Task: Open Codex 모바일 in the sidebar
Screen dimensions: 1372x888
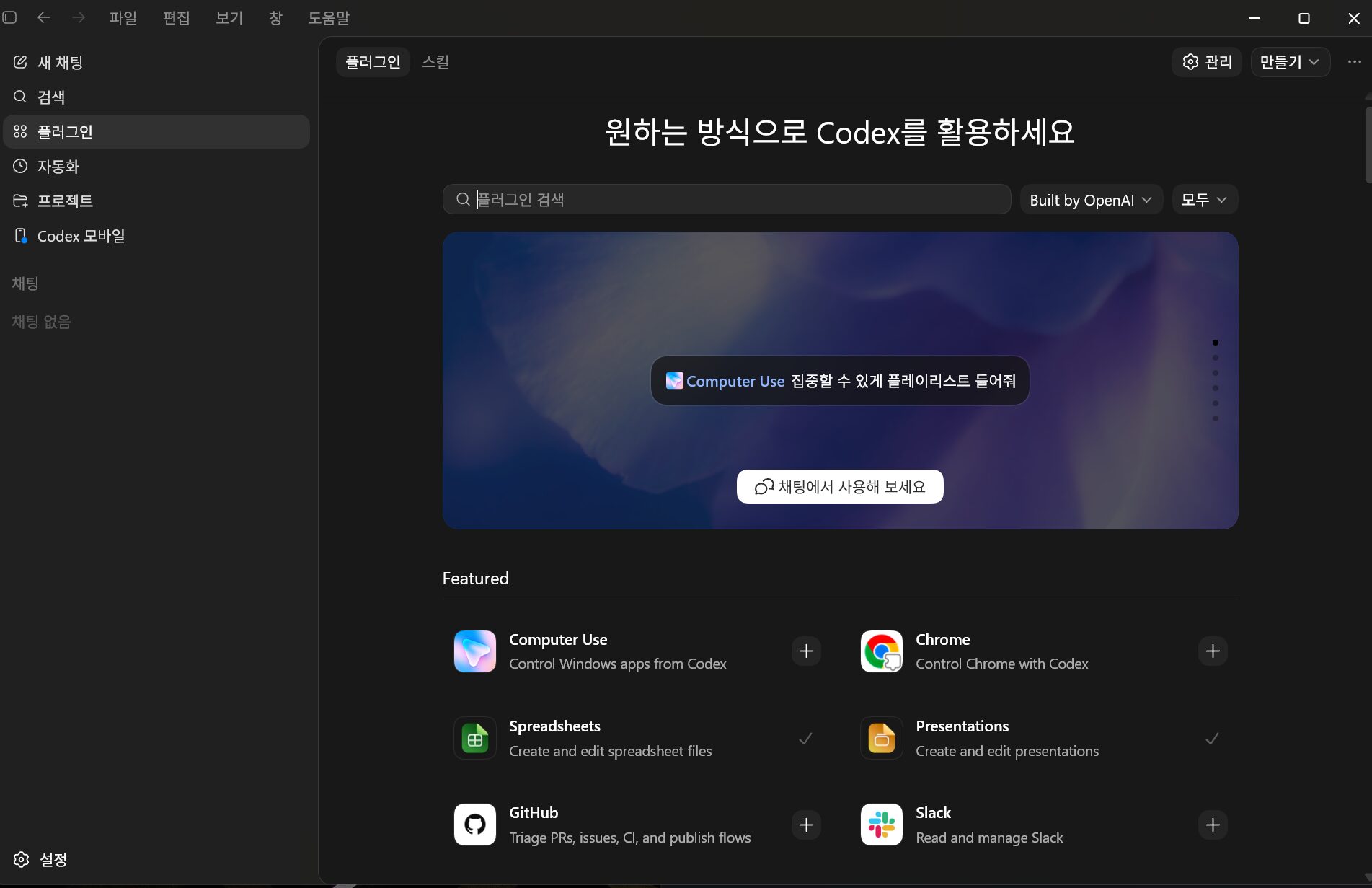Action: pyautogui.click(x=156, y=236)
